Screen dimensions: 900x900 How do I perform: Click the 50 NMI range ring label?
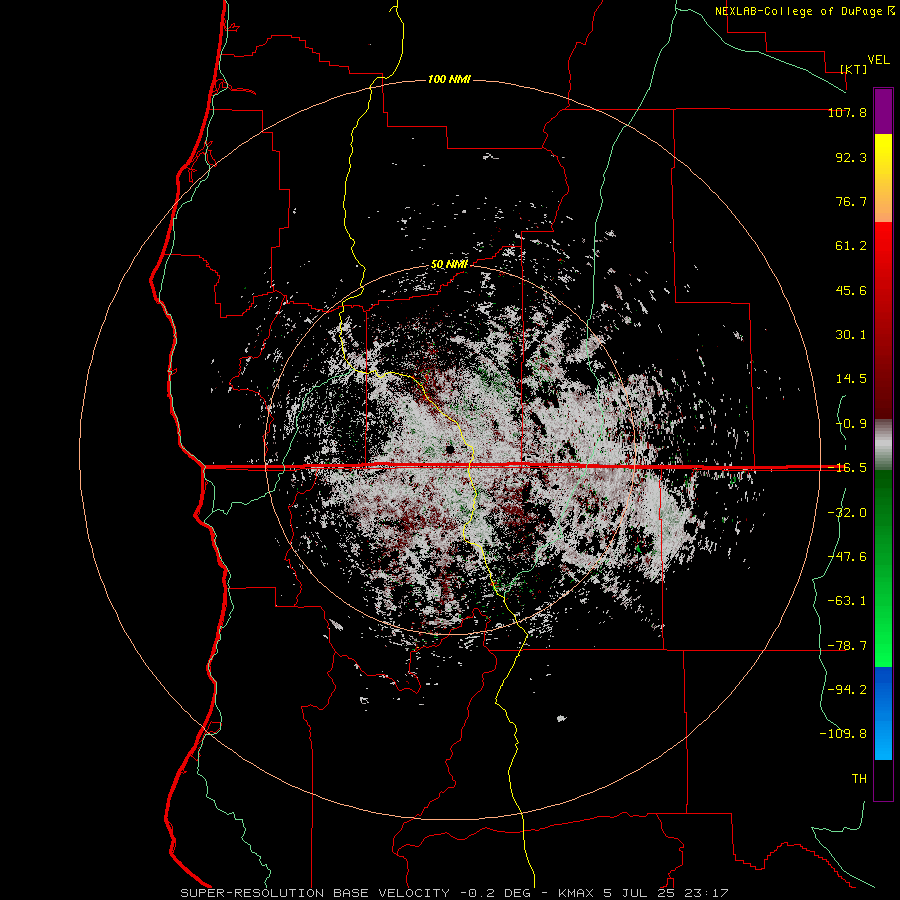(x=449, y=265)
